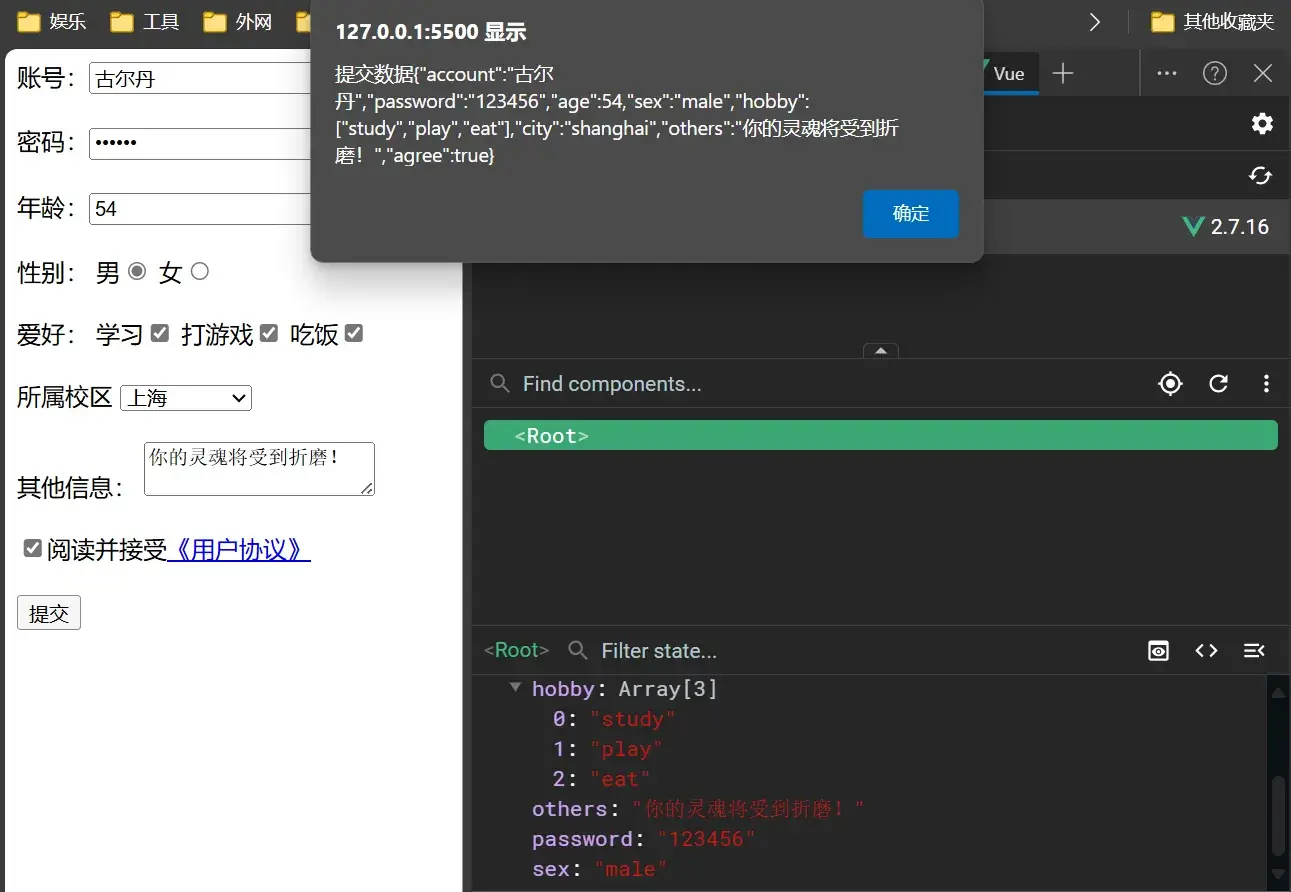1291x892 pixels.
Task: Open the 《用户协议》 link
Action: 239,550
